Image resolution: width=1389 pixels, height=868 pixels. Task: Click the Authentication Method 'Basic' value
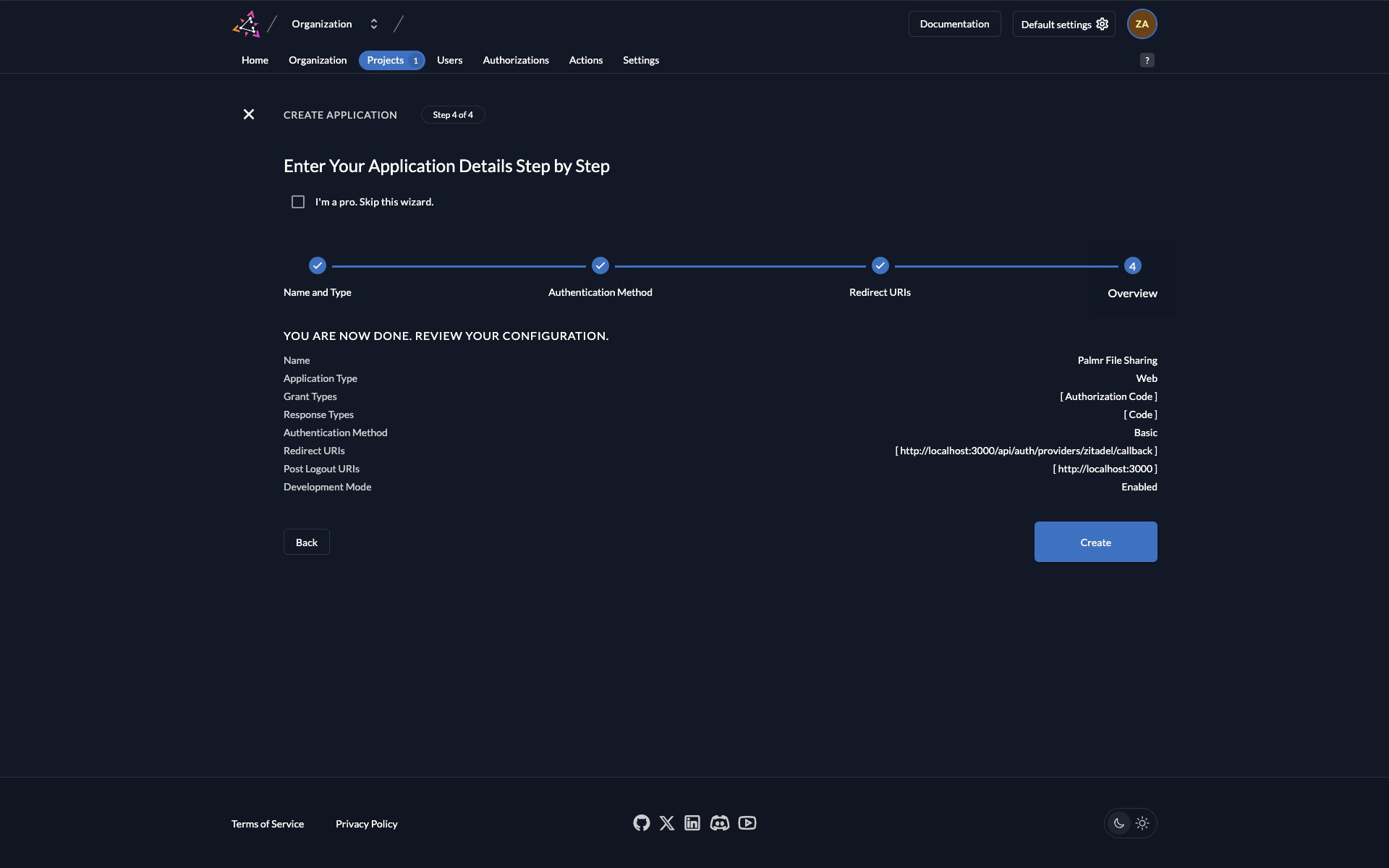1145,433
